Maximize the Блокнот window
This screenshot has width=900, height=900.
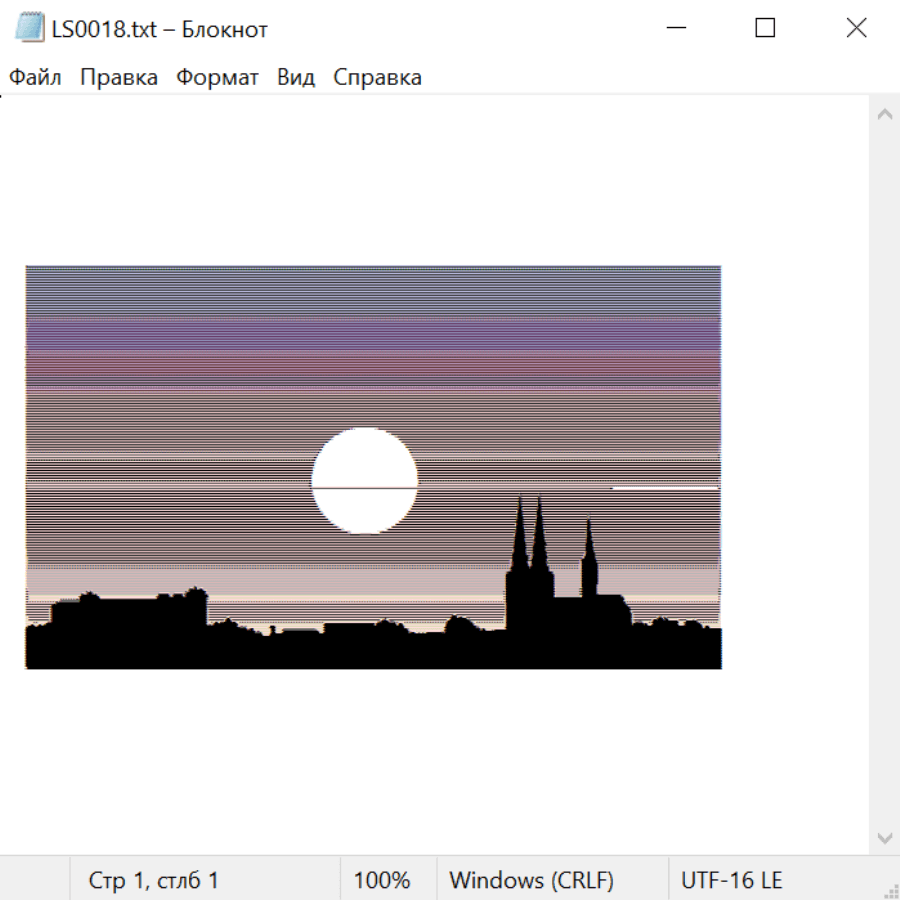point(765,28)
